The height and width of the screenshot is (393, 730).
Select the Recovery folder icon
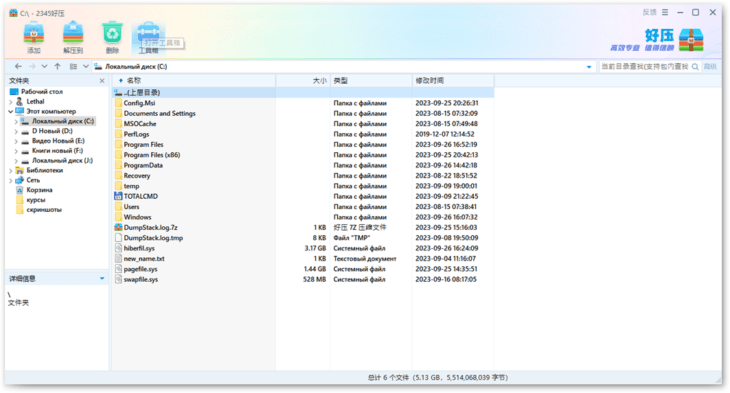coord(119,176)
